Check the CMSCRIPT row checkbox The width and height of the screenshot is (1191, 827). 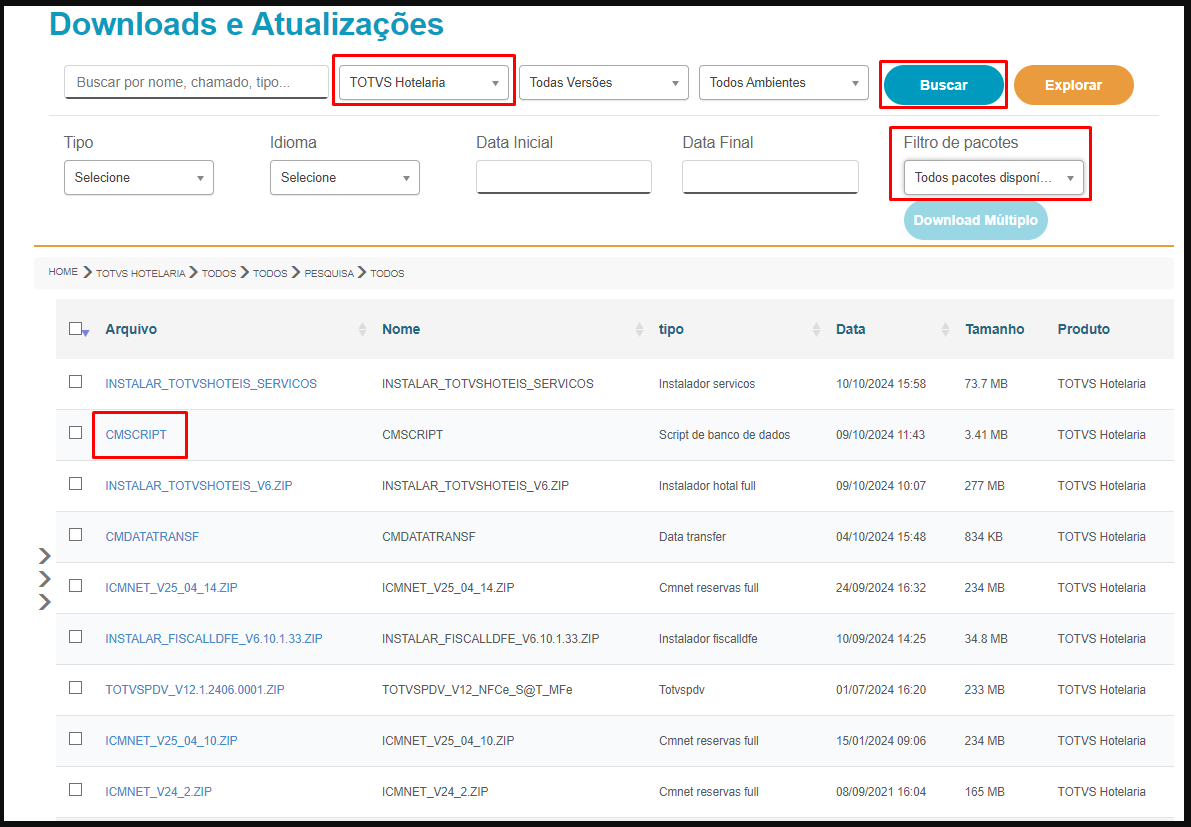click(75, 432)
